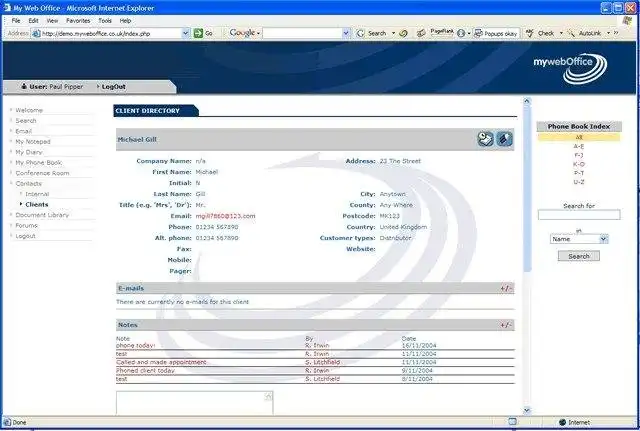Open the Google search box history dropdown
This screenshot has height=431, width=640.
[x=346, y=33]
